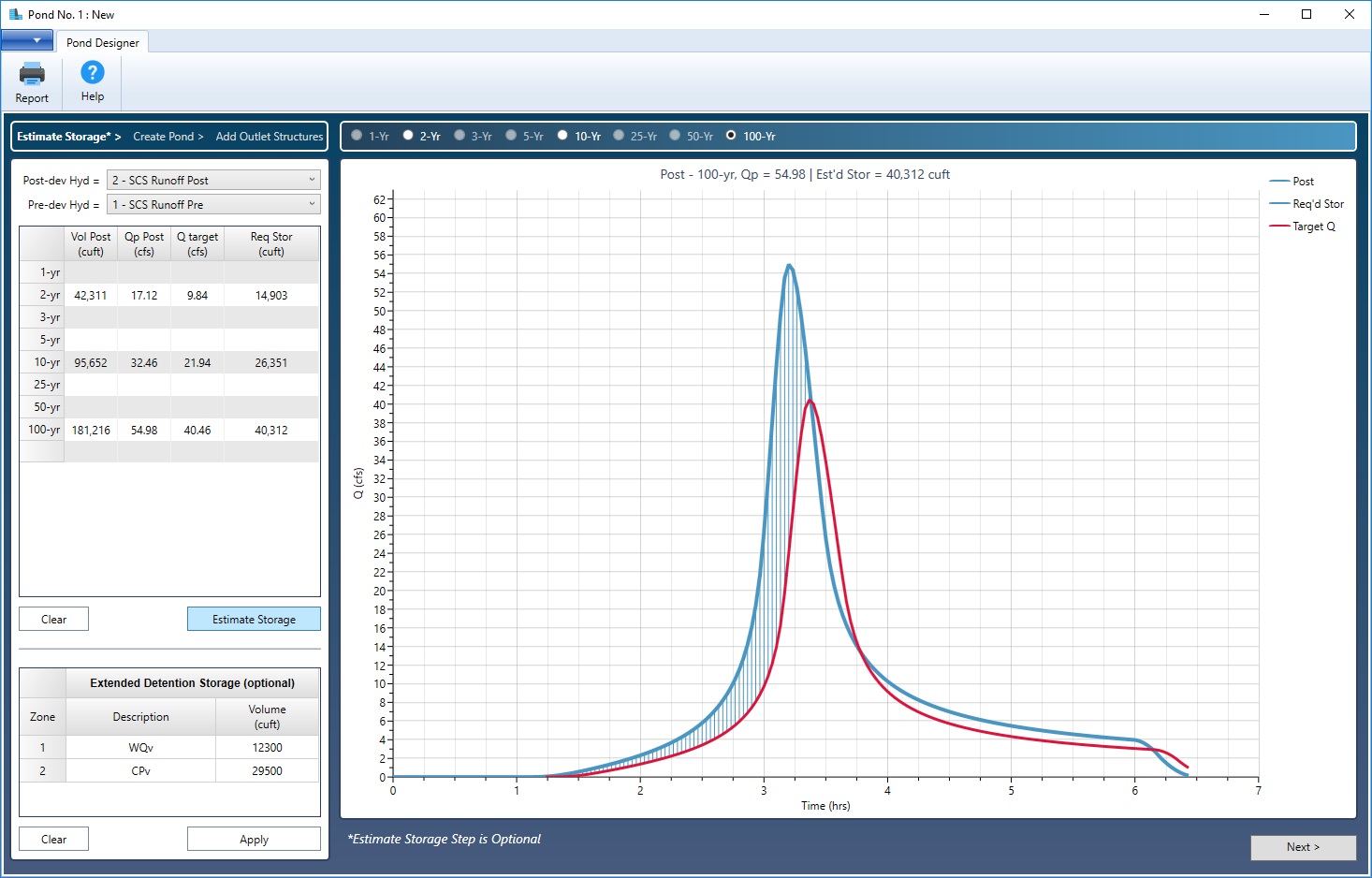Image resolution: width=1372 pixels, height=878 pixels.
Task: Clear the storage estimate table
Action: coord(53,620)
